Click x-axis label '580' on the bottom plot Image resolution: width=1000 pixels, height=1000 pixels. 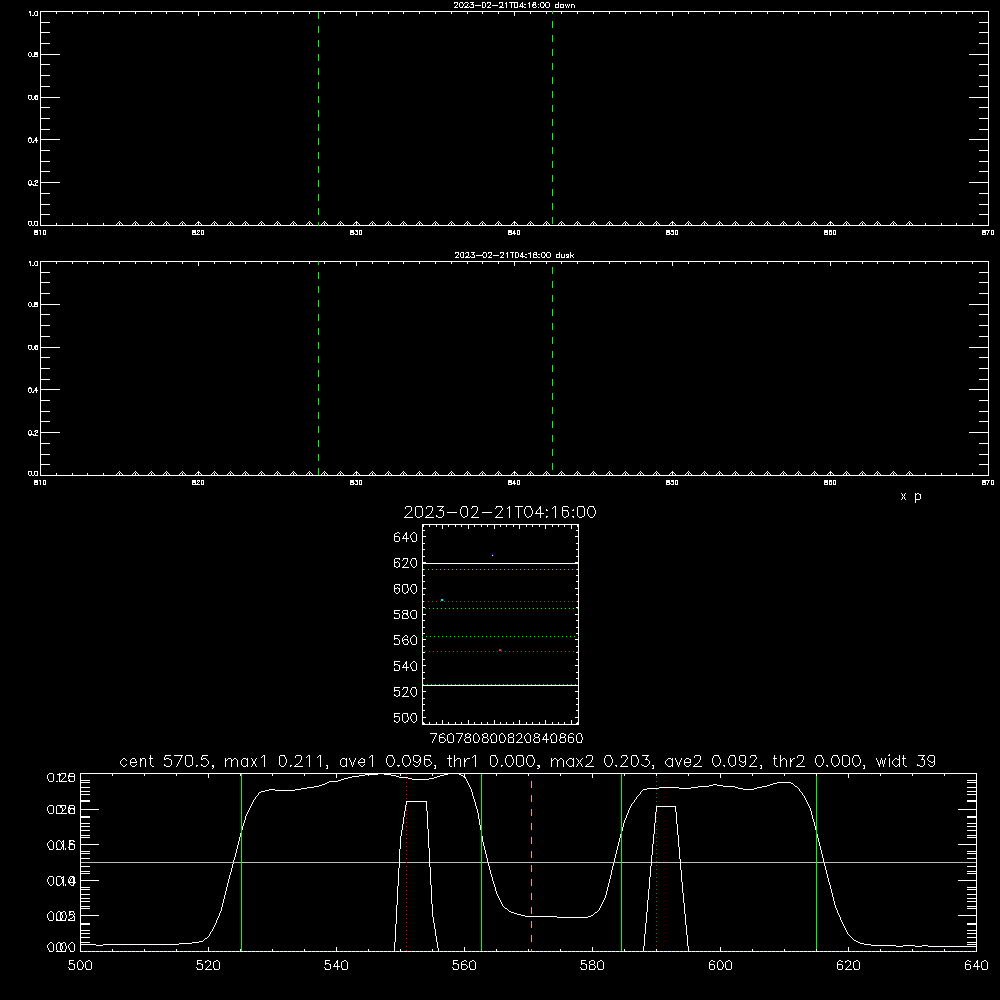(x=592, y=966)
